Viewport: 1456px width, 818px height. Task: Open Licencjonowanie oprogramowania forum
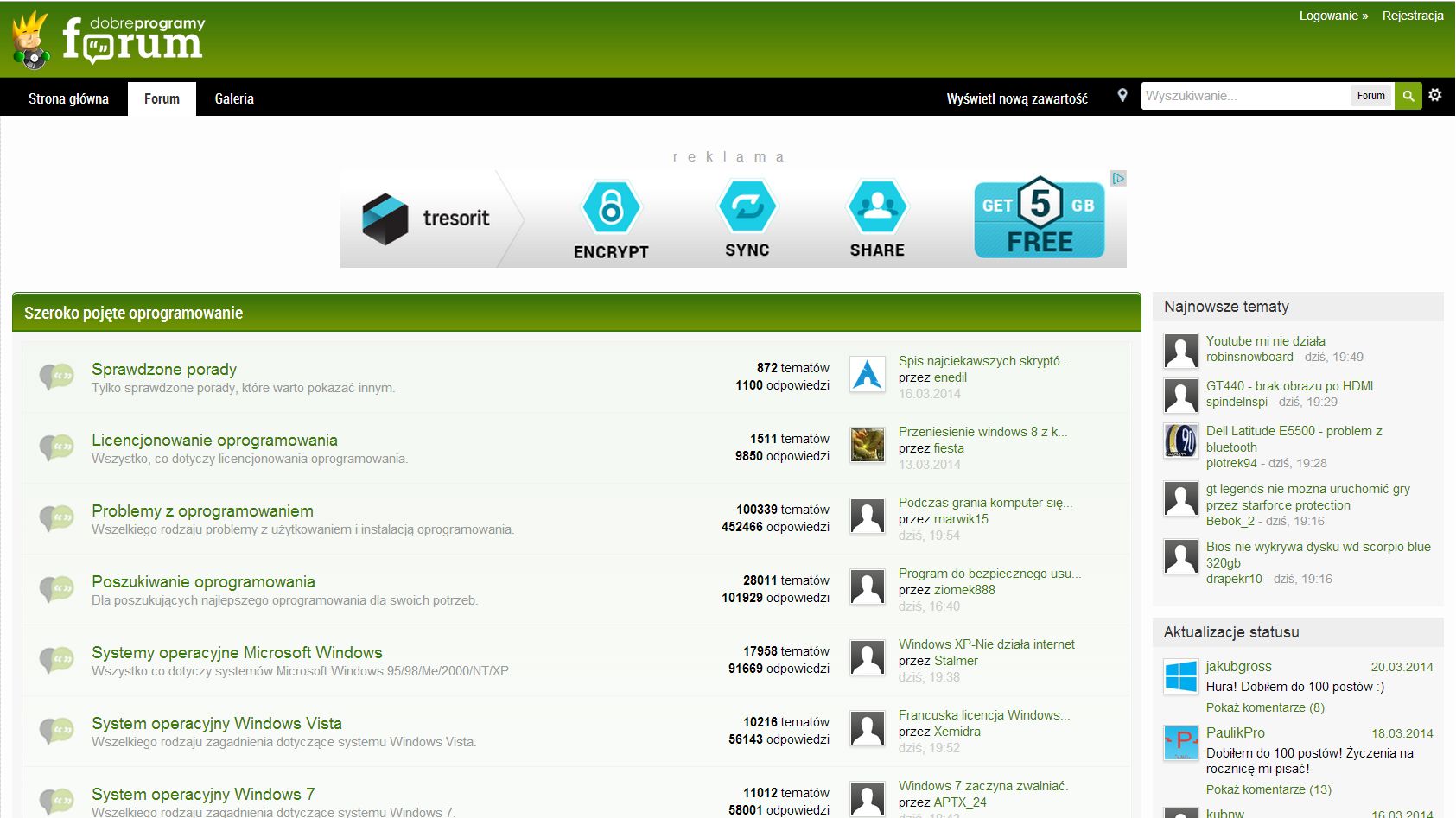(x=214, y=440)
